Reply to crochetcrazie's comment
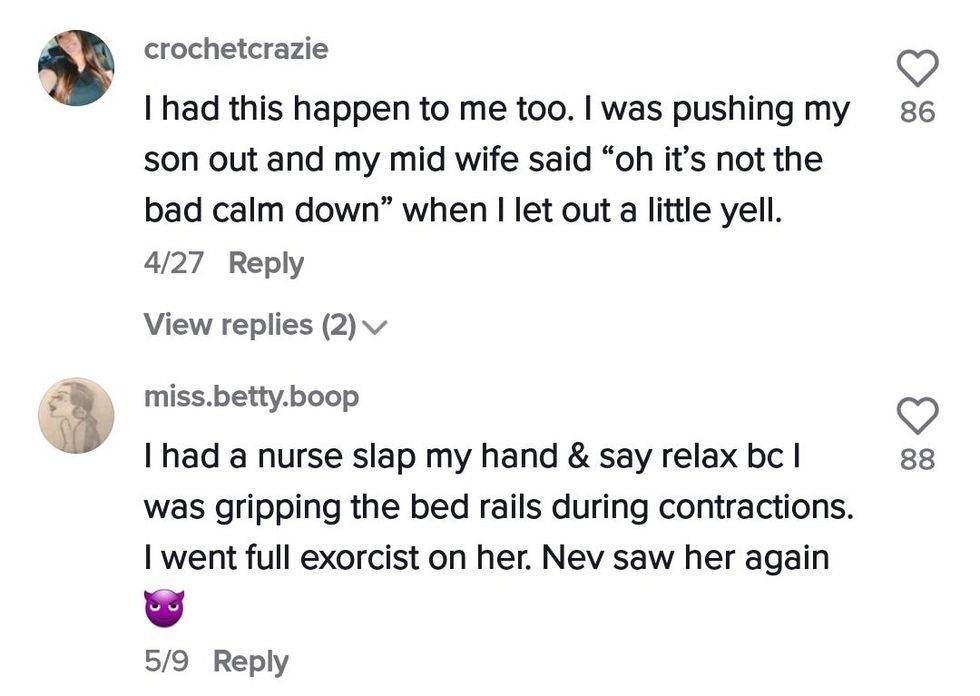The image size is (980, 696). coord(266,263)
